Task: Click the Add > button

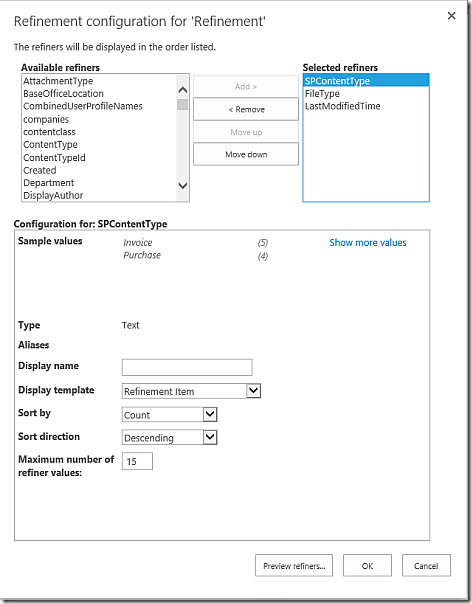Action: pyautogui.click(x=246, y=87)
